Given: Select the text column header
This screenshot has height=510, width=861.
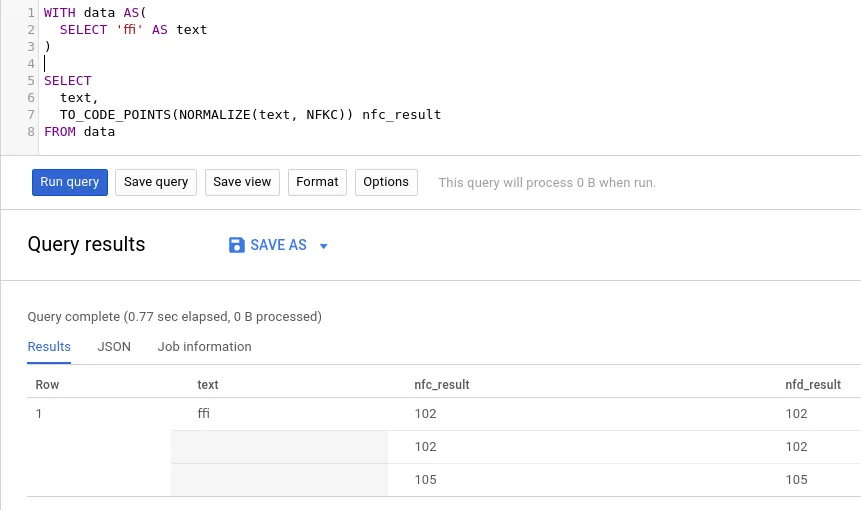Looking at the screenshot, I should coord(208,385).
